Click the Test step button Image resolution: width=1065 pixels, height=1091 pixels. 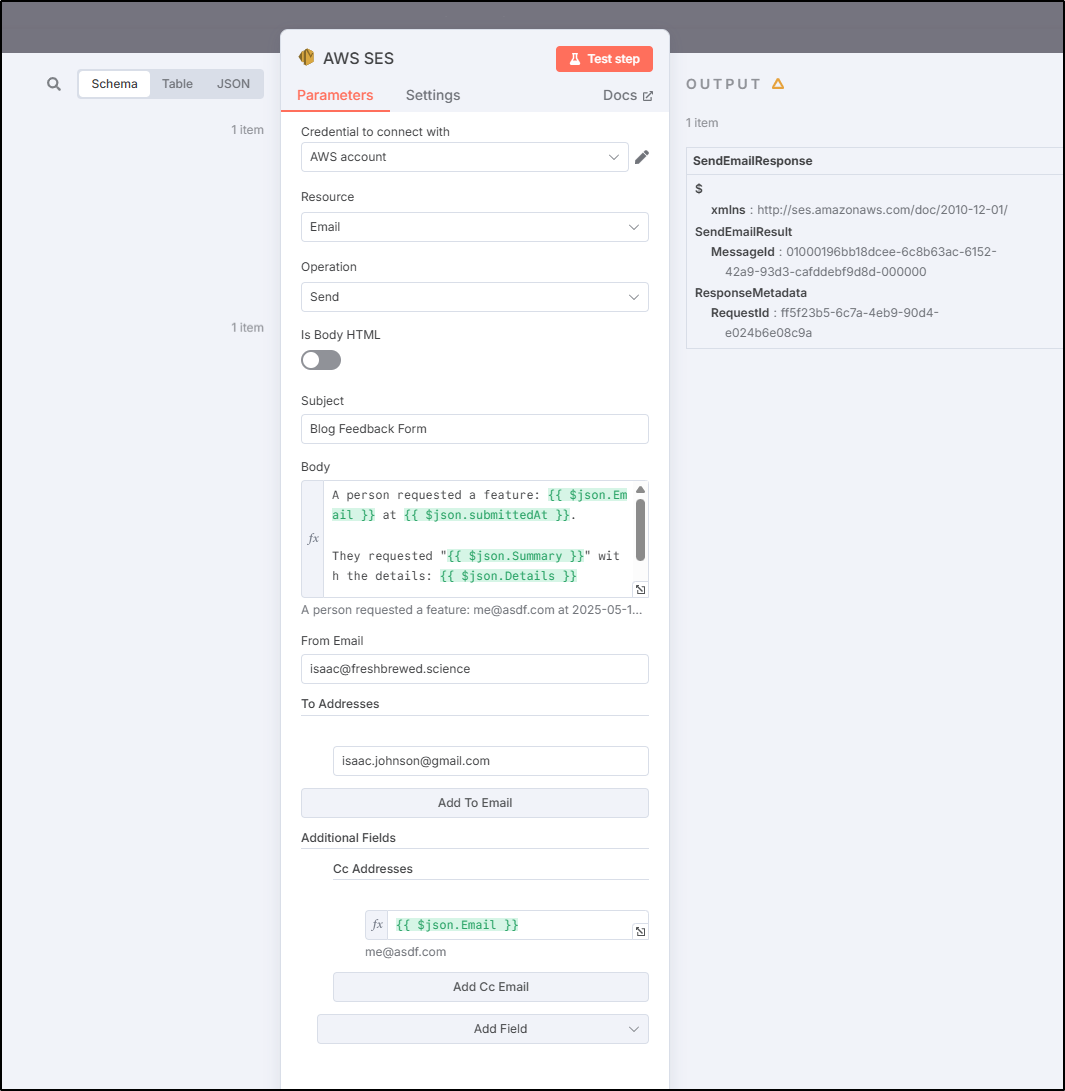(x=604, y=59)
